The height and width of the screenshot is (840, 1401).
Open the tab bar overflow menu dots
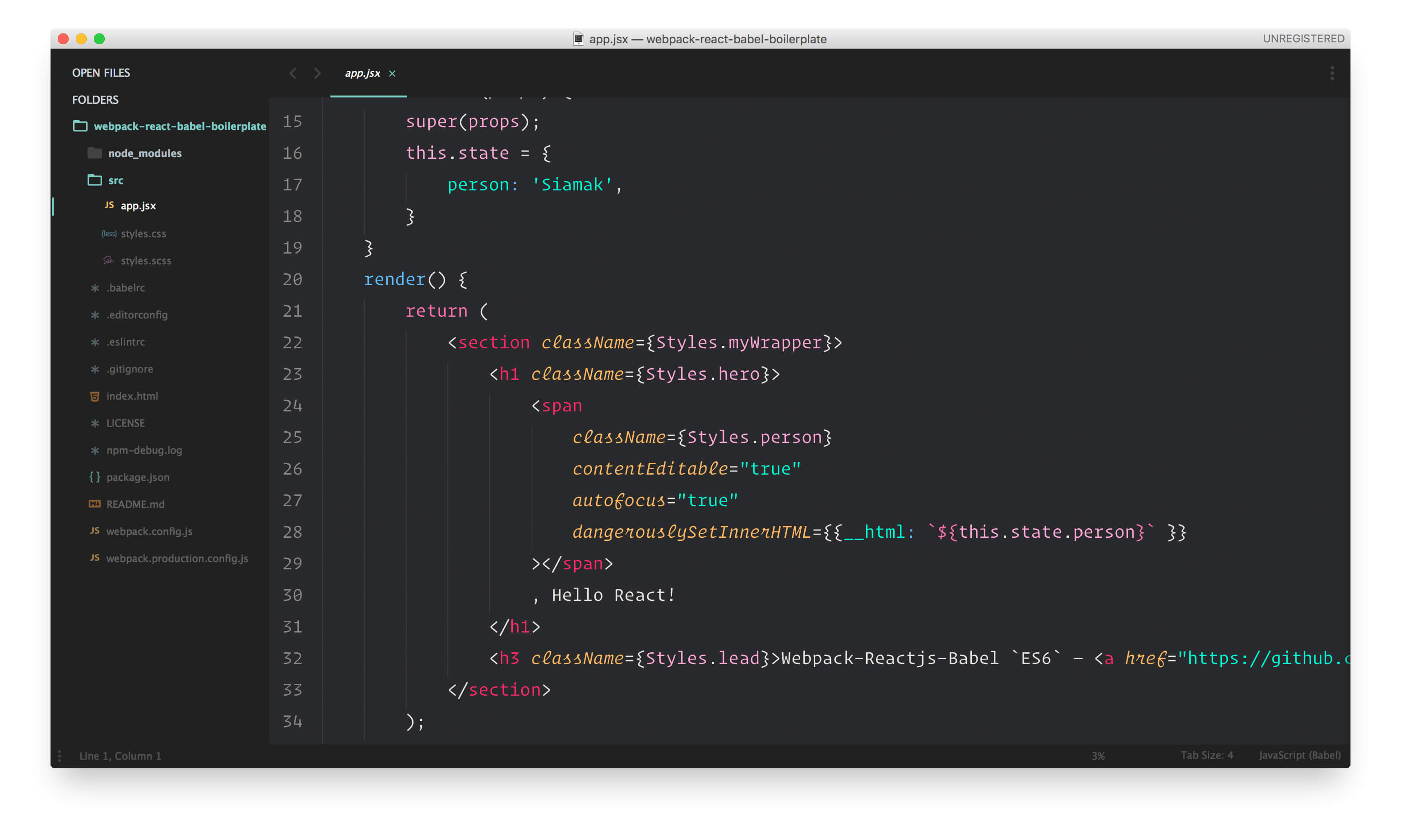point(1332,73)
